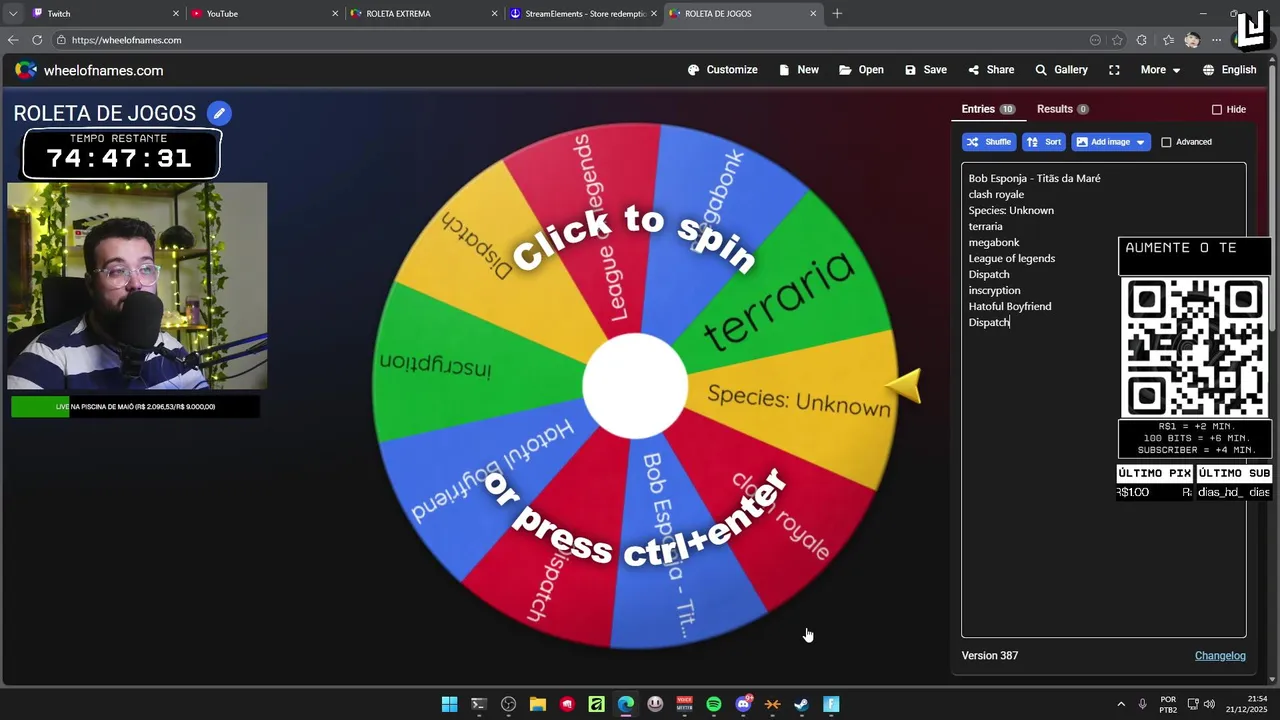This screenshot has width=1280, height=720.
Task: Click the yellow Species: Unknown slice
Action: (798, 400)
